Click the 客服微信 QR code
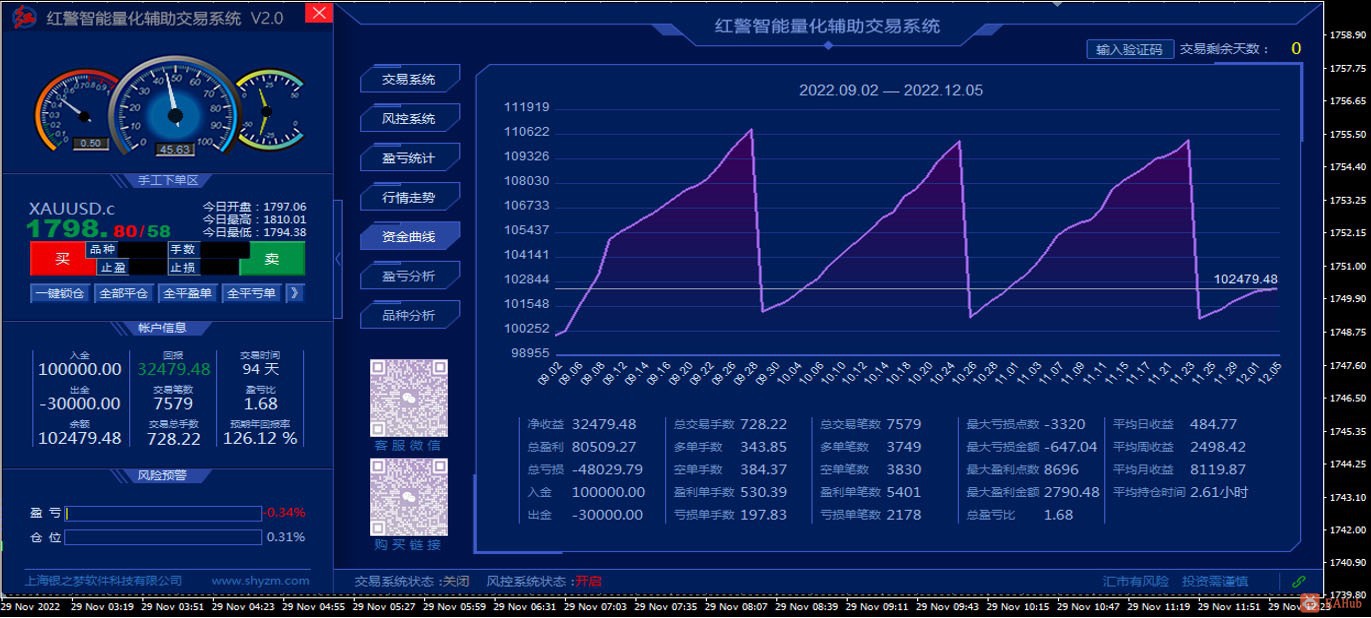Screen dimensions: 1371x618 [409, 398]
